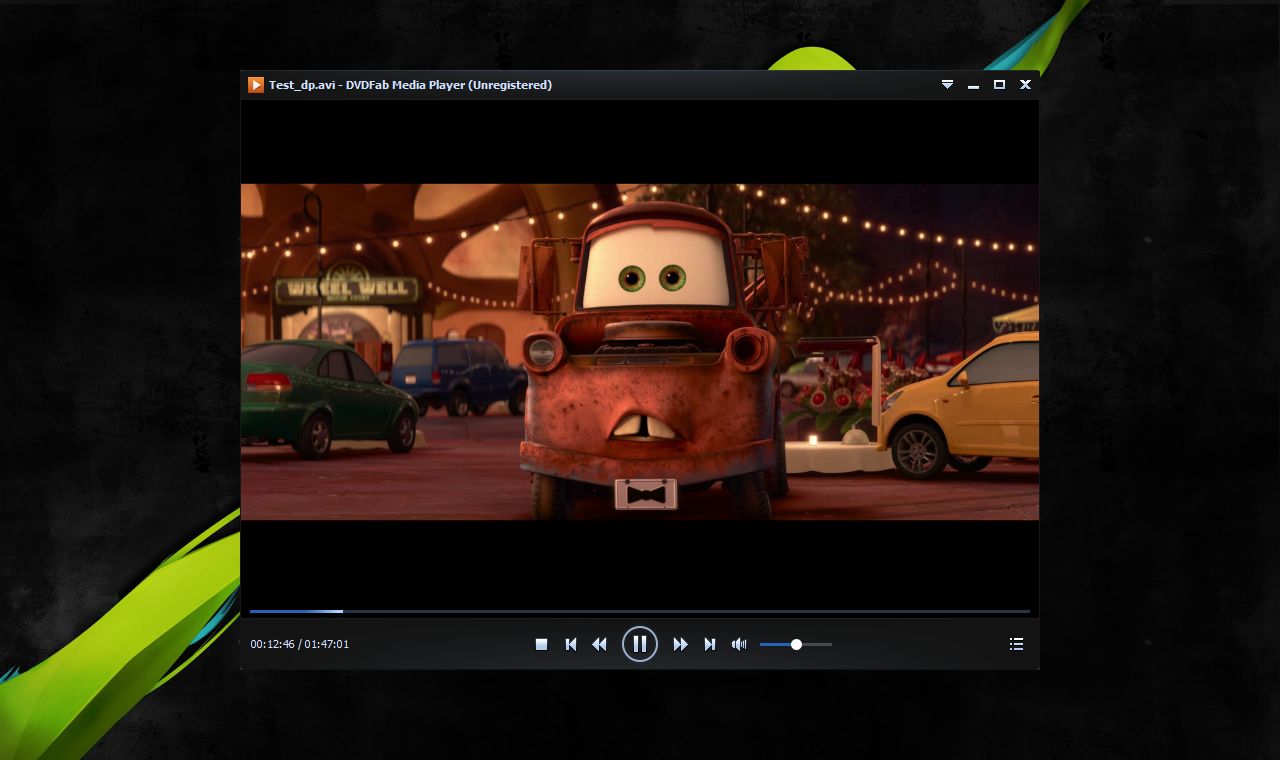Pause the playing video

[x=640, y=644]
